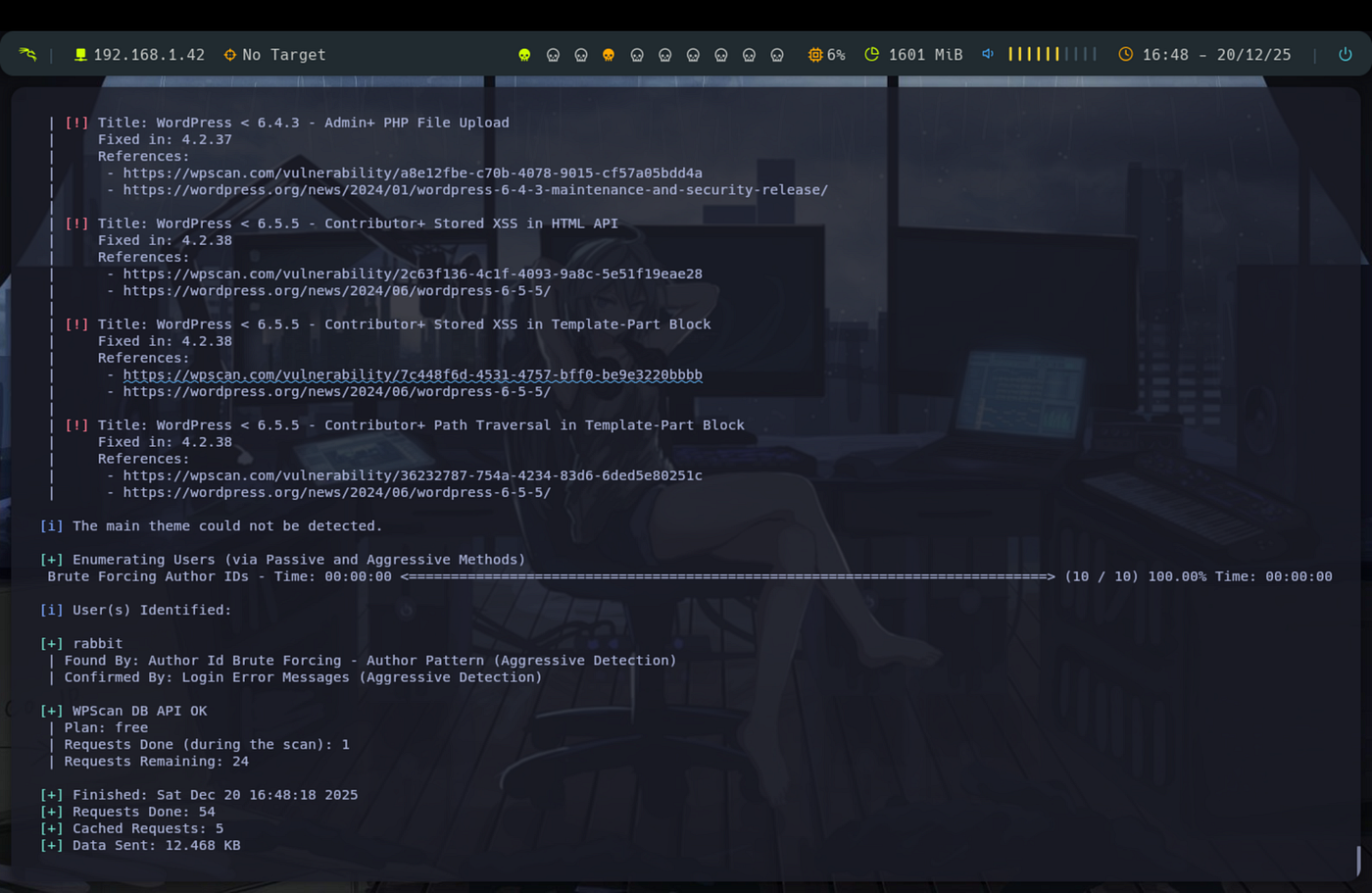
Task: Click Brute Forcing Author IDs progress bar
Action: pyautogui.click(x=728, y=577)
